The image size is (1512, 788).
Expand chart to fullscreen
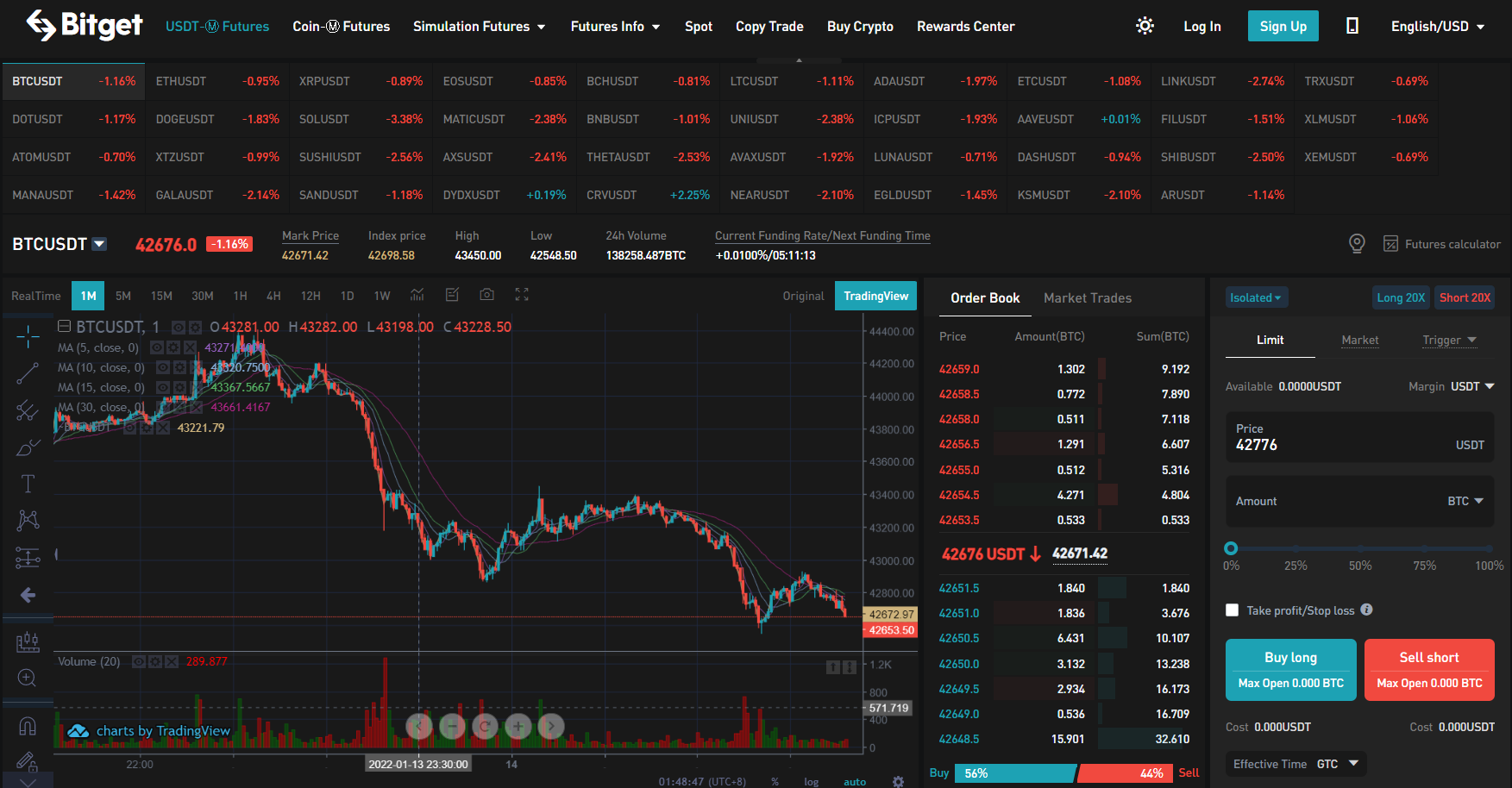(522, 295)
